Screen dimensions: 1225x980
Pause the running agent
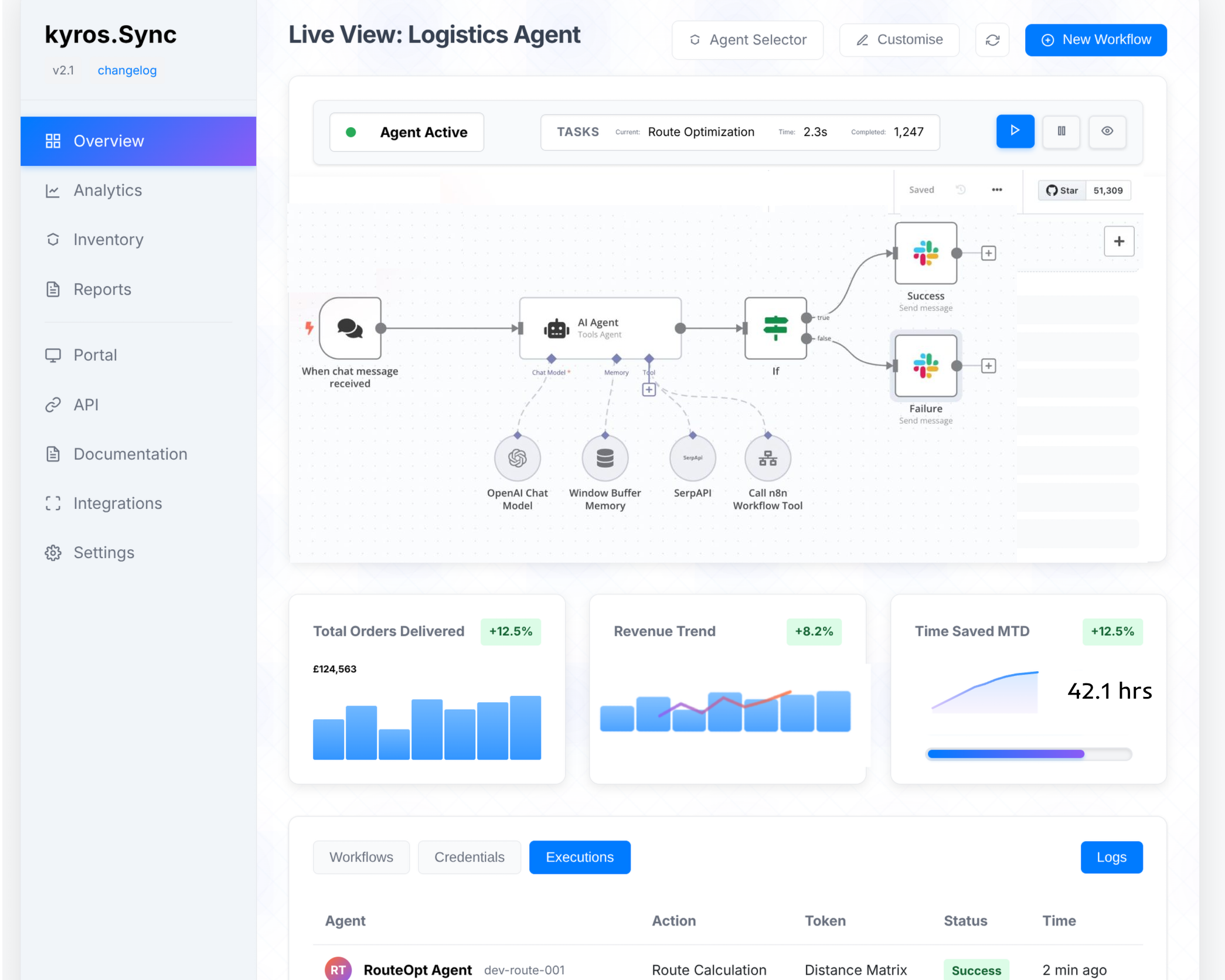pos(1061,132)
